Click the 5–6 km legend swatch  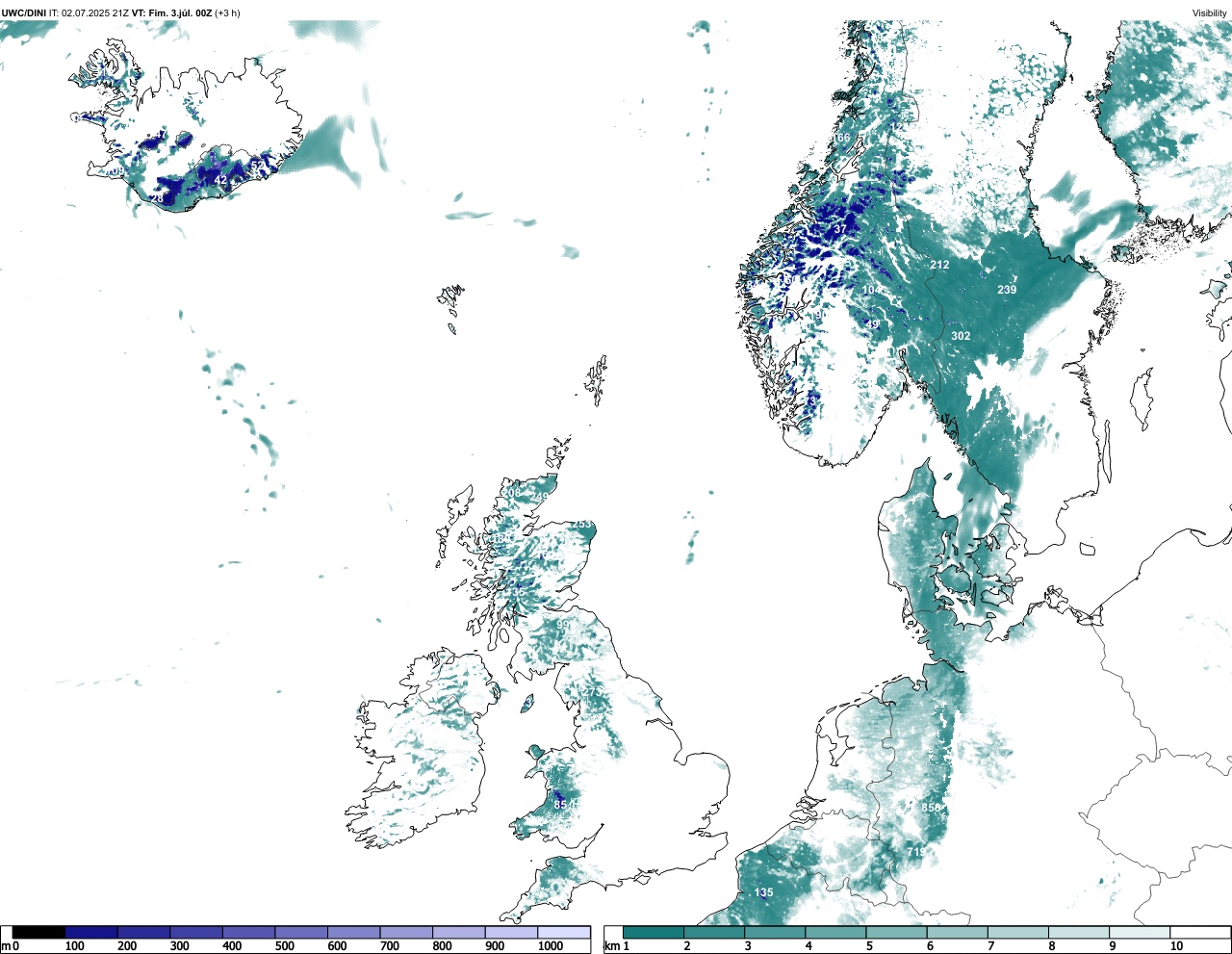point(896,932)
